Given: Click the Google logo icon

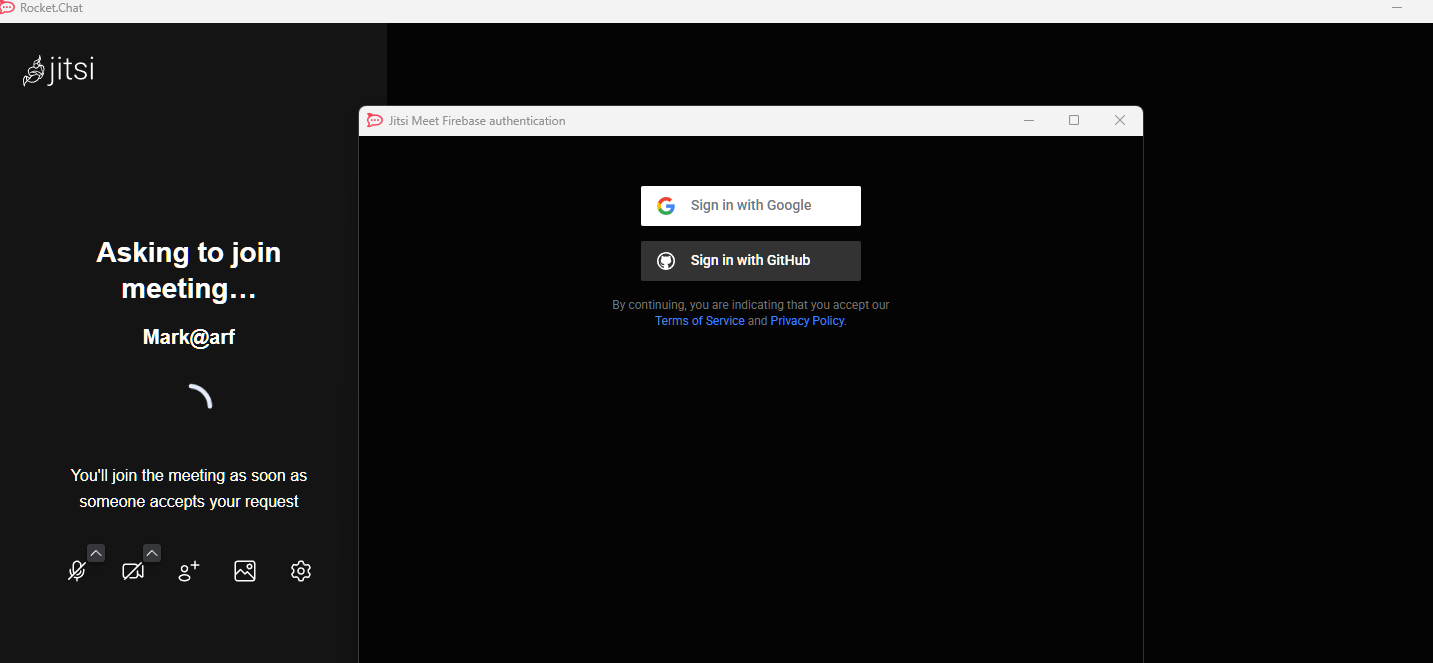Looking at the screenshot, I should coord(666,206).
